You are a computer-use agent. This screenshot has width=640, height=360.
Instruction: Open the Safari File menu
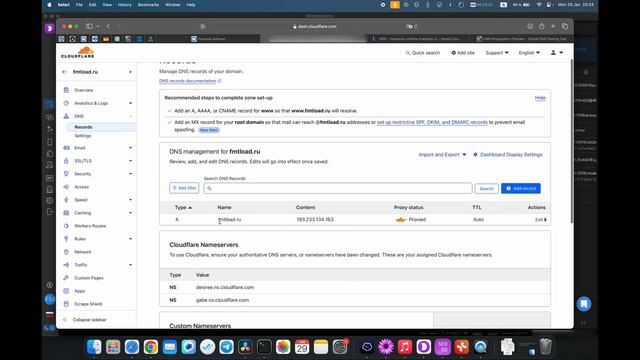coord(79,5)
